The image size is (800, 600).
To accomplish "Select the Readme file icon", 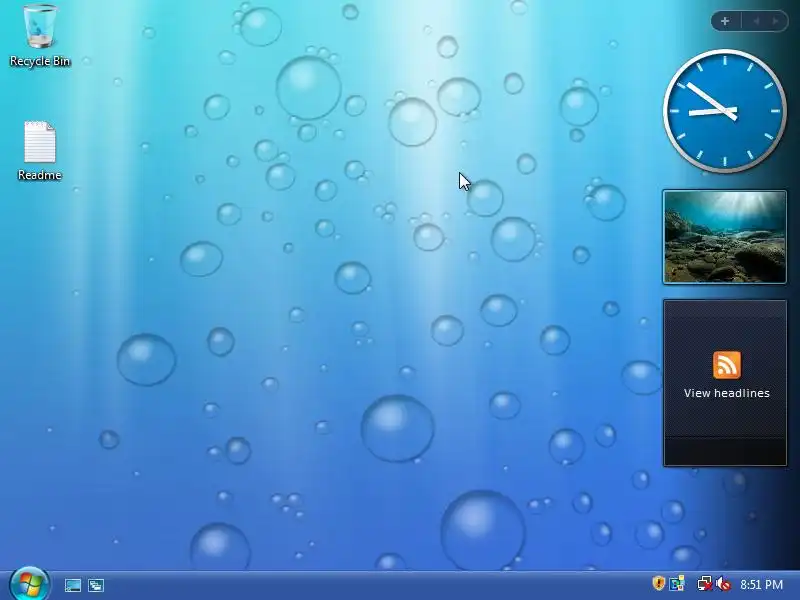I will (40, 151).
